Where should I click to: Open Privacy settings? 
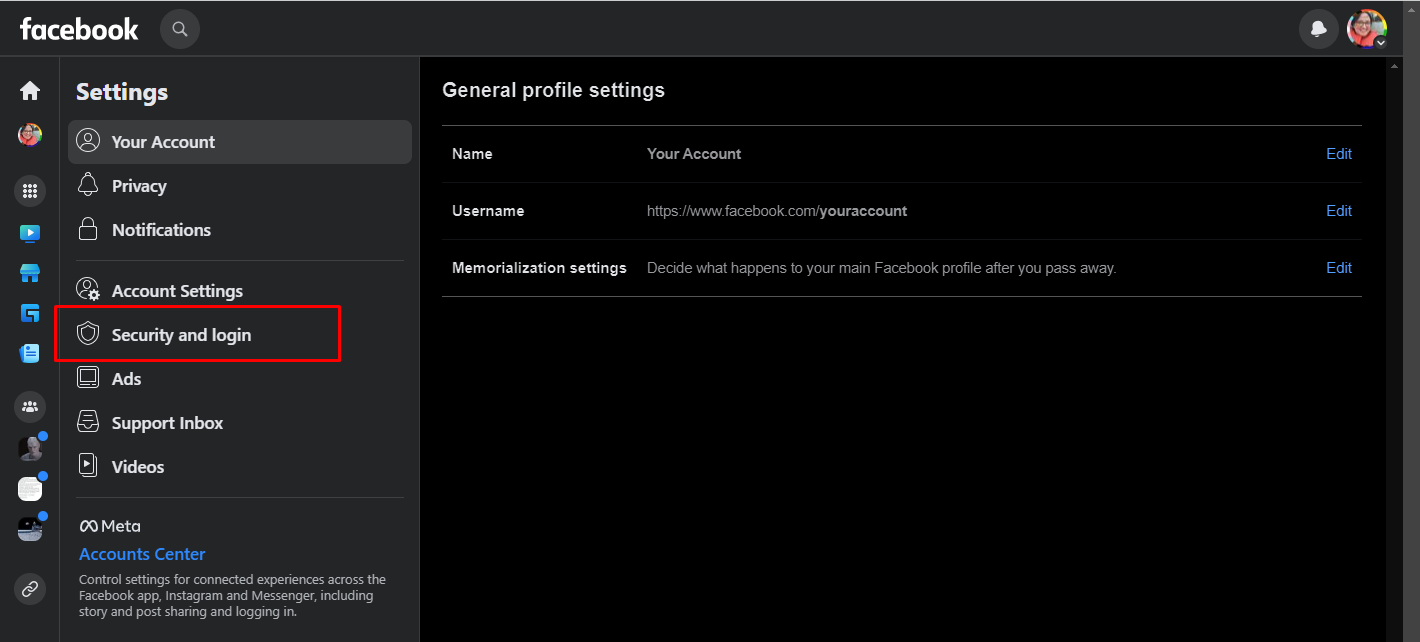(x=139, y=186)
